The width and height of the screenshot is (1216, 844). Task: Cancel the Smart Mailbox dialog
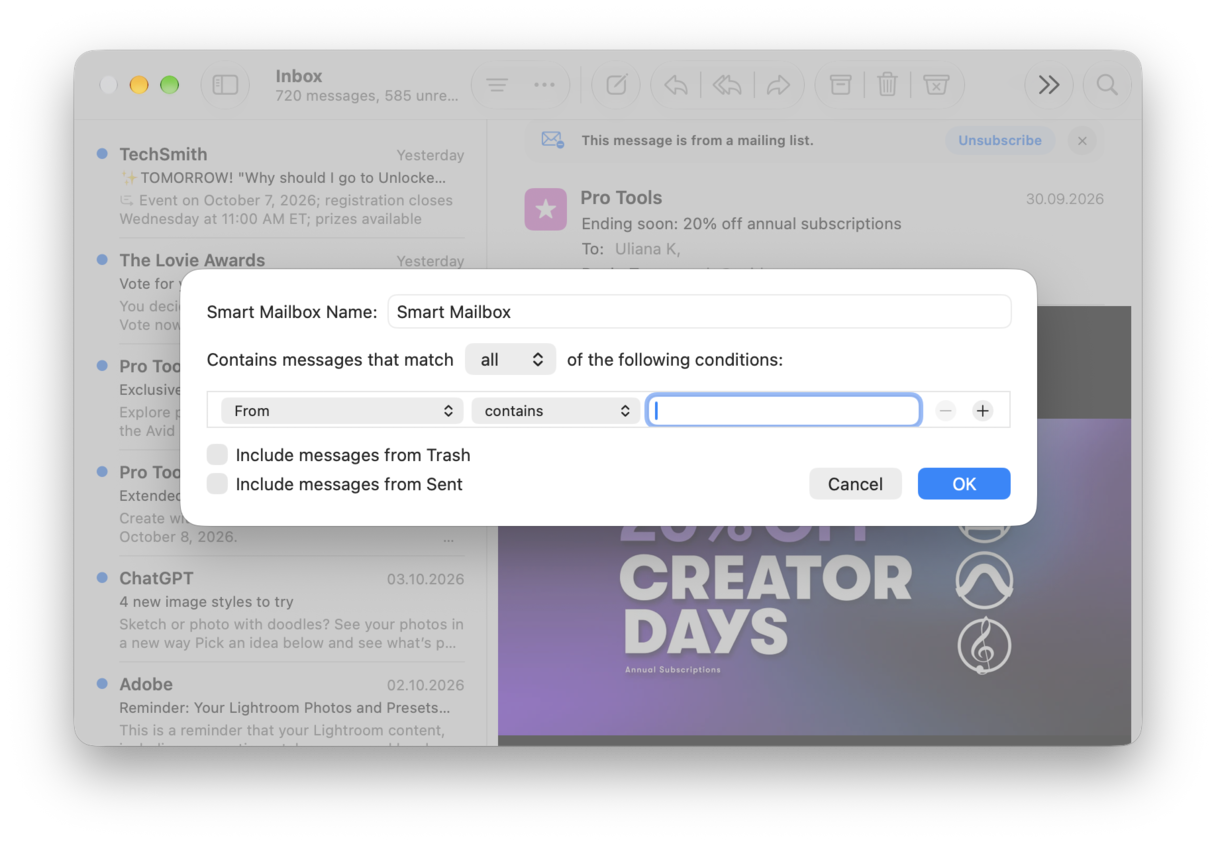point(855,484)
